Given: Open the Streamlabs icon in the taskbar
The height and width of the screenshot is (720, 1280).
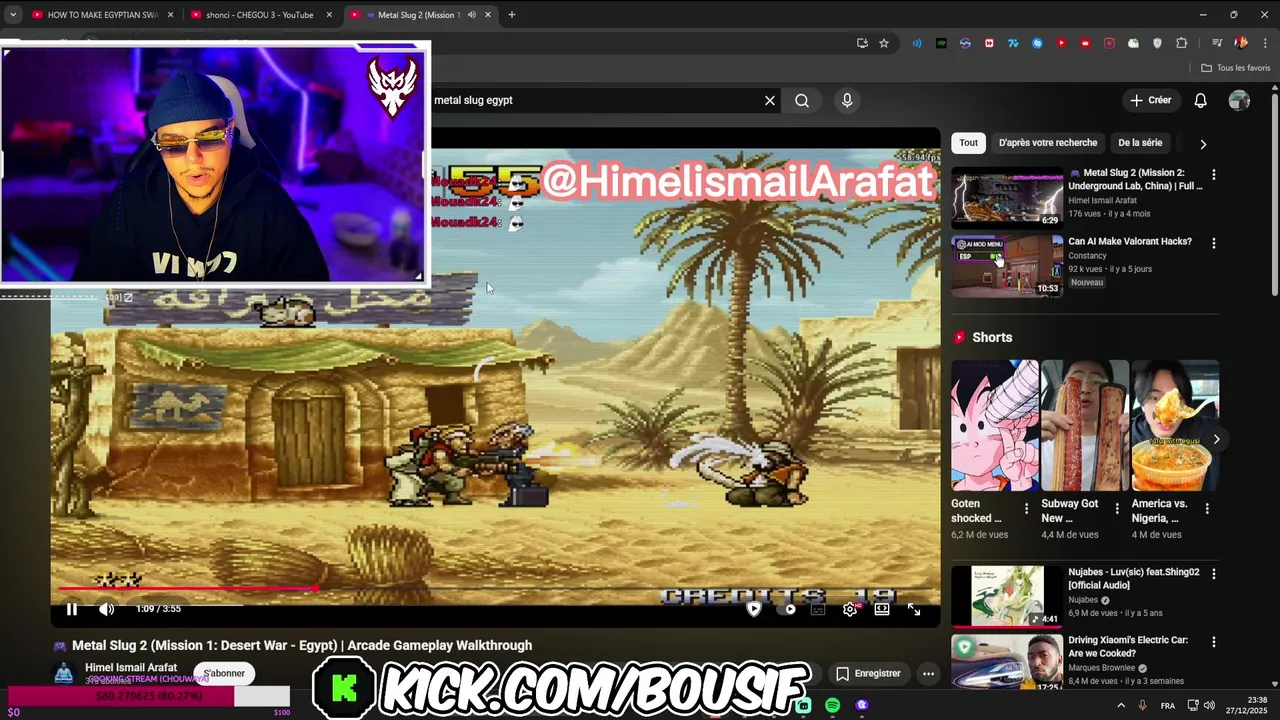Looking at the screenshot, I should [x=803, y=706].
